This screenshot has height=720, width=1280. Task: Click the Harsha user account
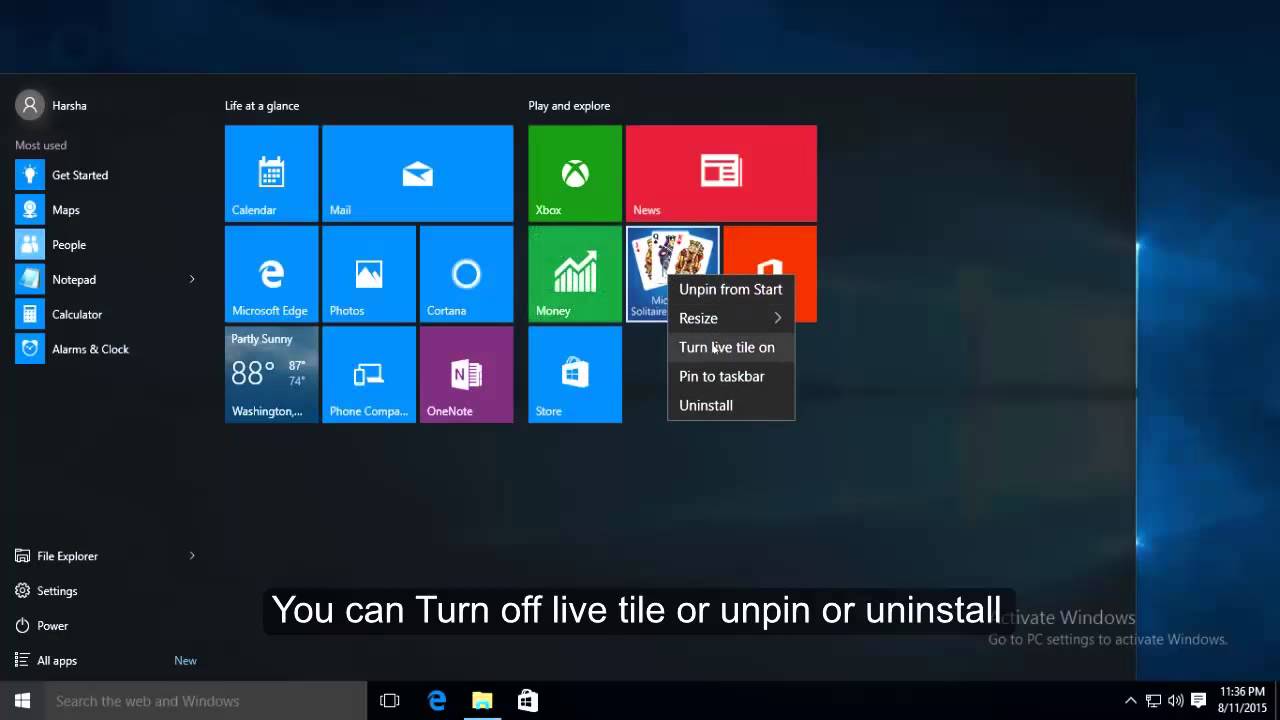[52, 105]
